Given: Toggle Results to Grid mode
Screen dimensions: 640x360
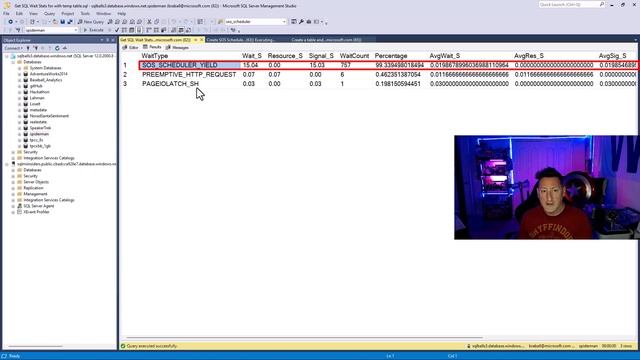Looking at the screenshot, I should pyautogui.click(x=181, y=30).
